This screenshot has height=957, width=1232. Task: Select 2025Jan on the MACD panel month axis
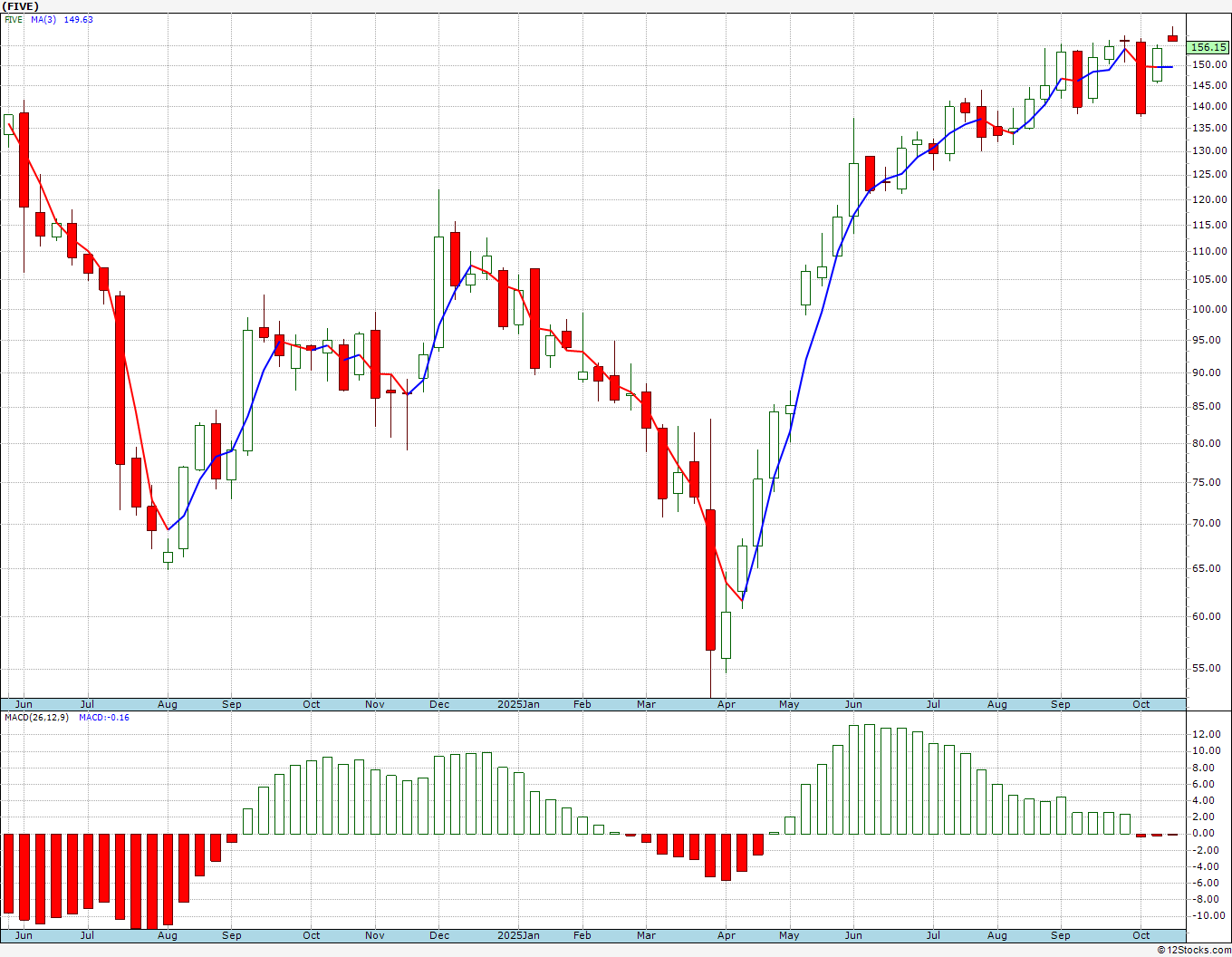point(518,935)
